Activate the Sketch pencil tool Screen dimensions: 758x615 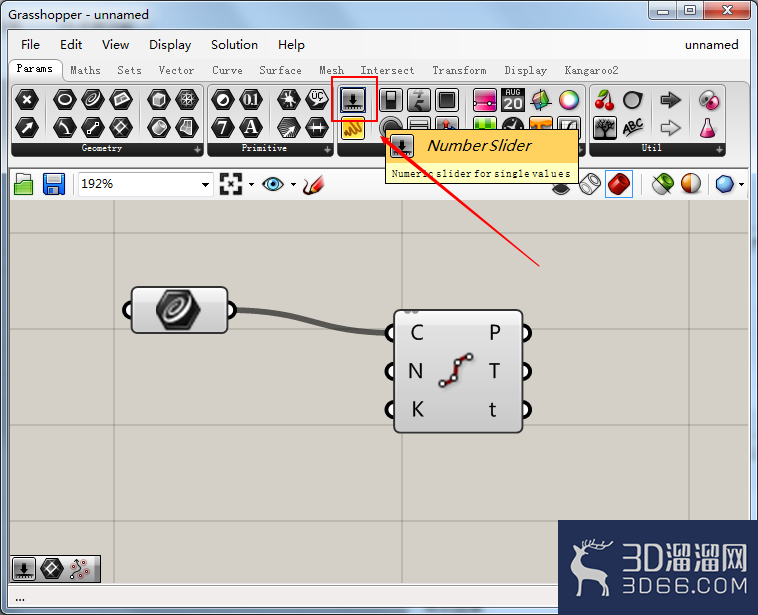click(x=313, y=184)
